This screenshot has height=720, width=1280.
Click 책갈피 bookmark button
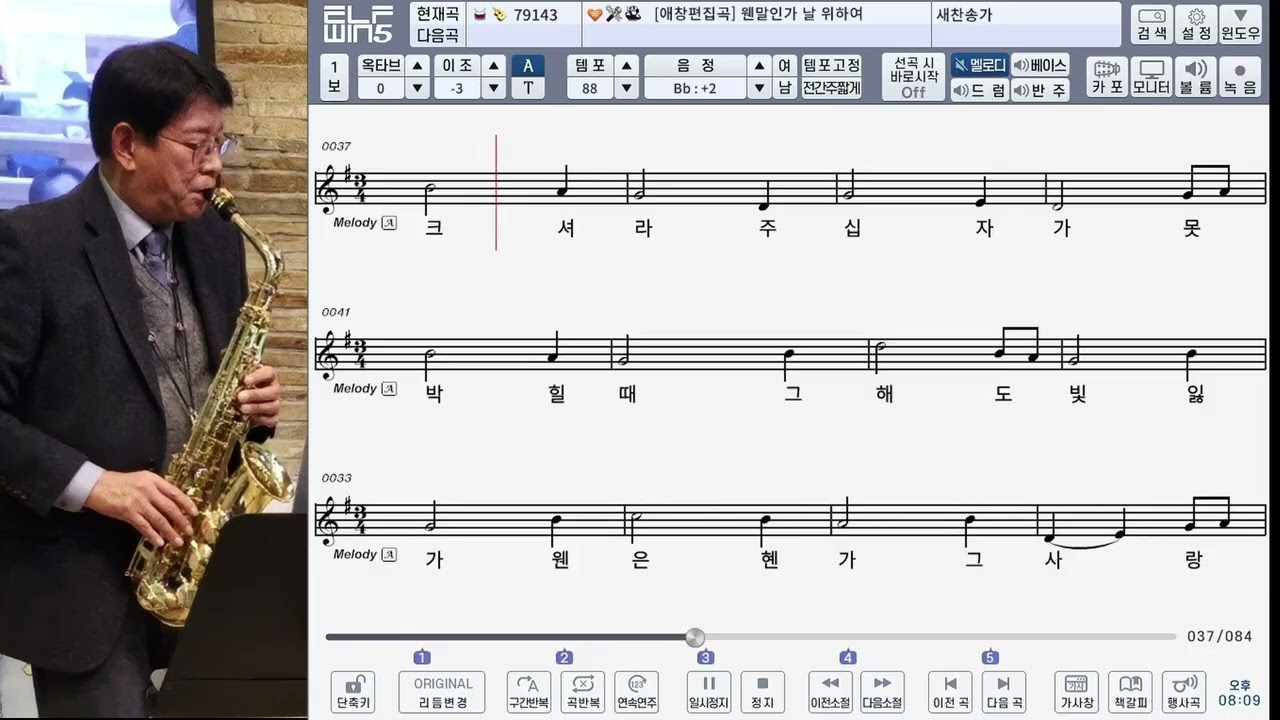(1131, 692)
